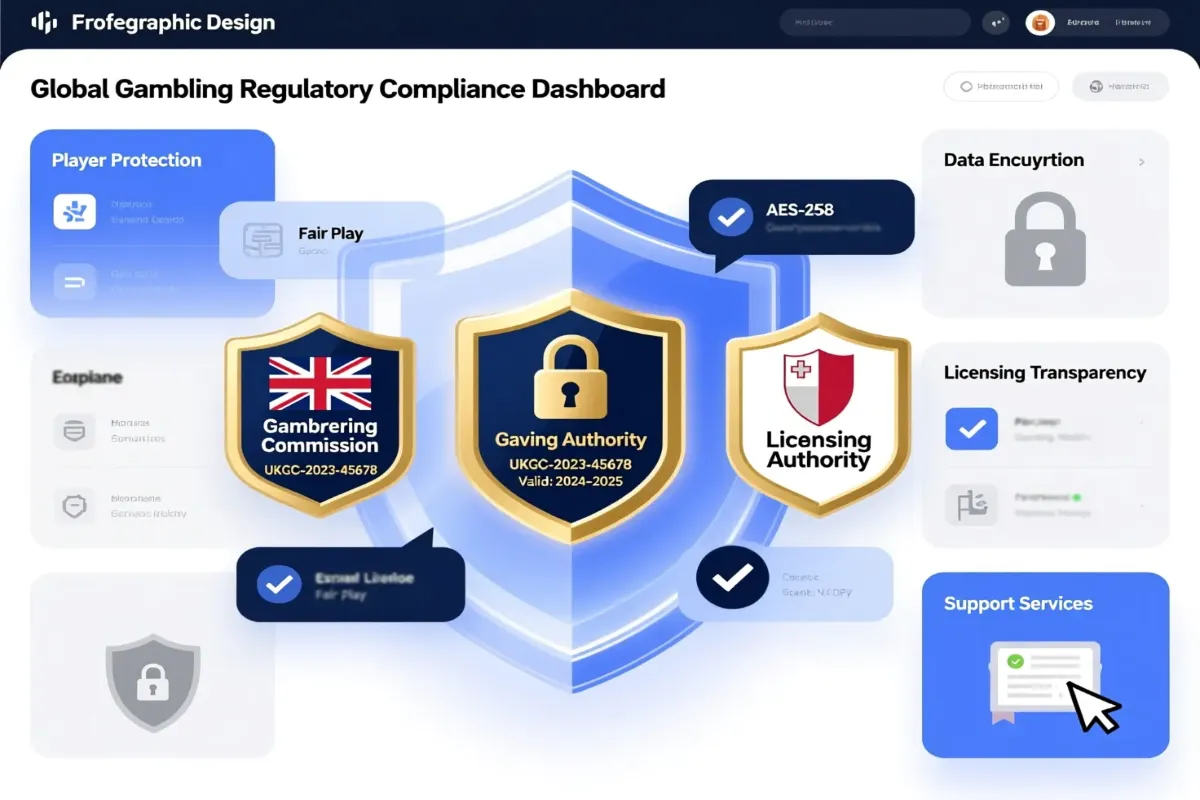
Task: Expand the Data Encuyrtion chevron
Action: click(1142, 161)
